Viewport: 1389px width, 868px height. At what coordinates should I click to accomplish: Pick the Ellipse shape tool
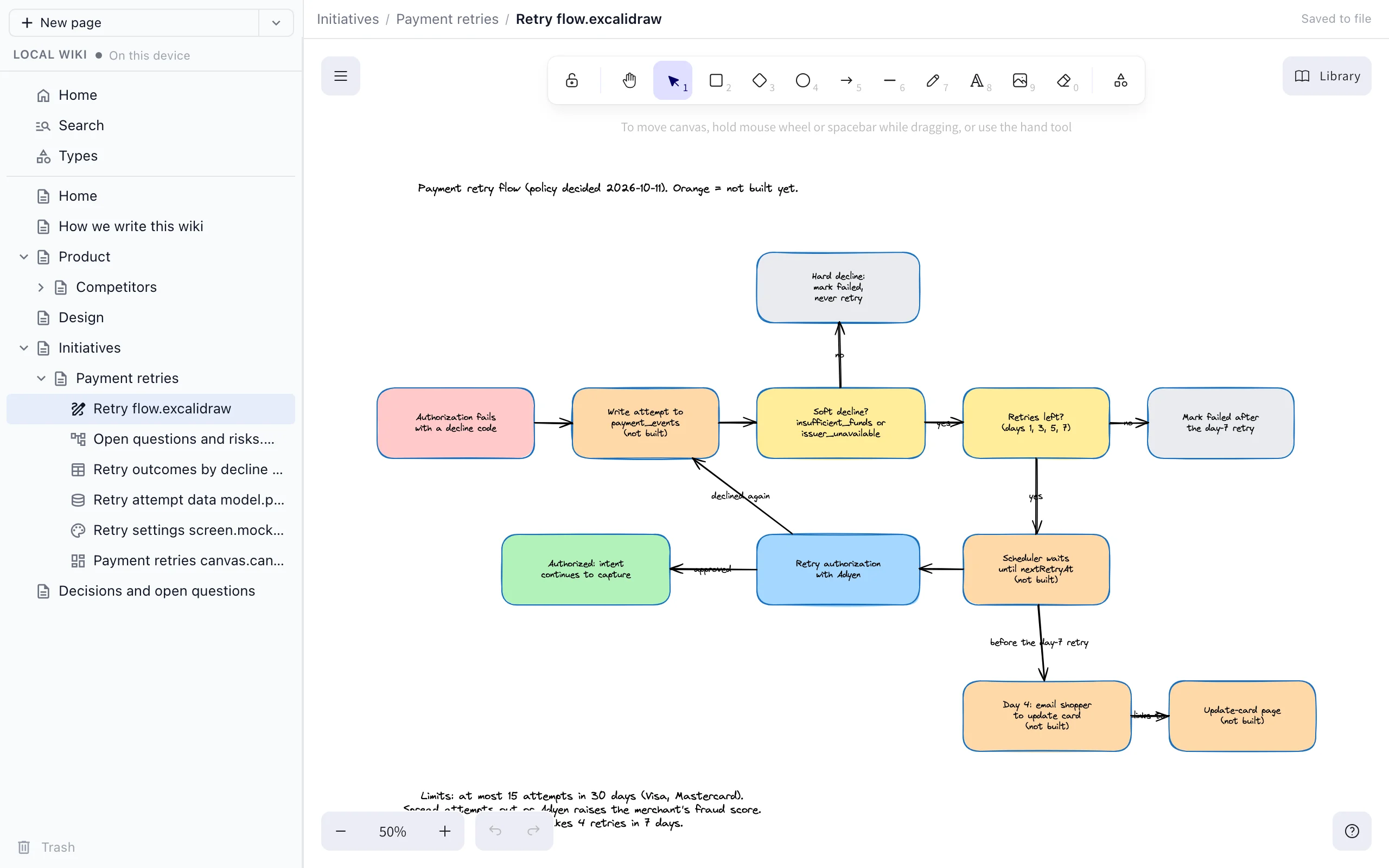tap(803, 80)
